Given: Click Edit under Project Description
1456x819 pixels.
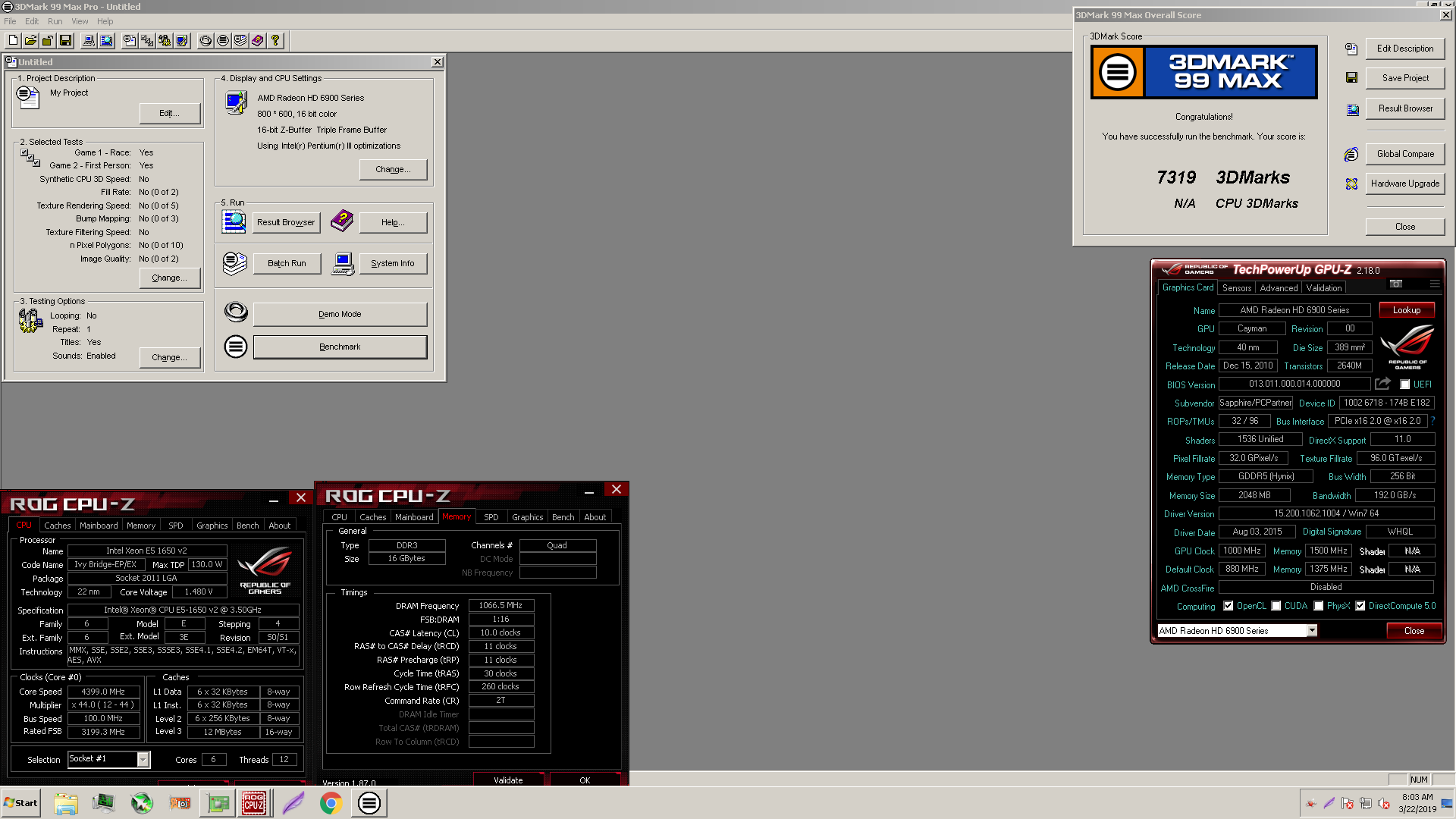Looking at the screenshot, I should click(x=170, y=113).
